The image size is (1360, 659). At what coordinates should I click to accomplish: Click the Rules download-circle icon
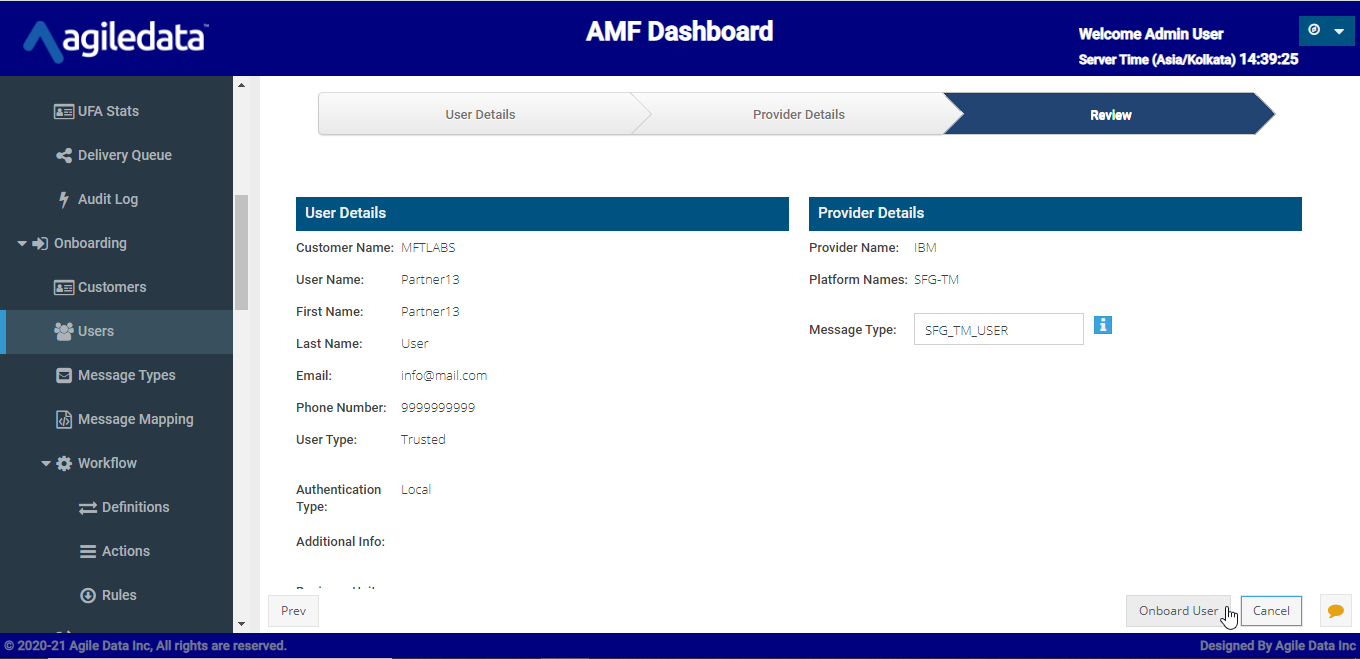pos(87,595)
